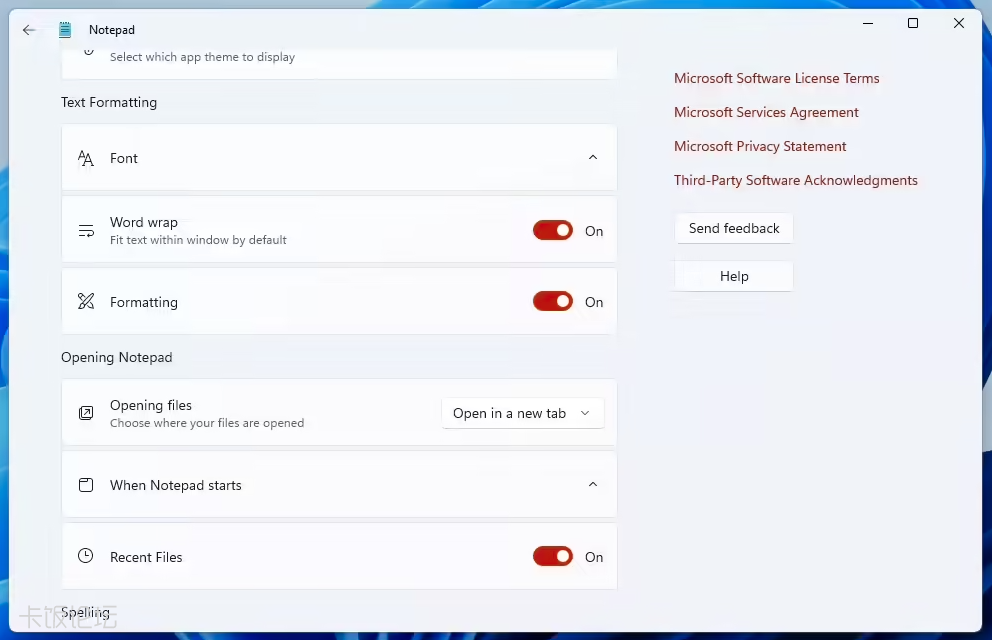The width and height of the screenshot is (992, 640).
Task: Turn off the Word wrap toggle
Action: [553, 230]
